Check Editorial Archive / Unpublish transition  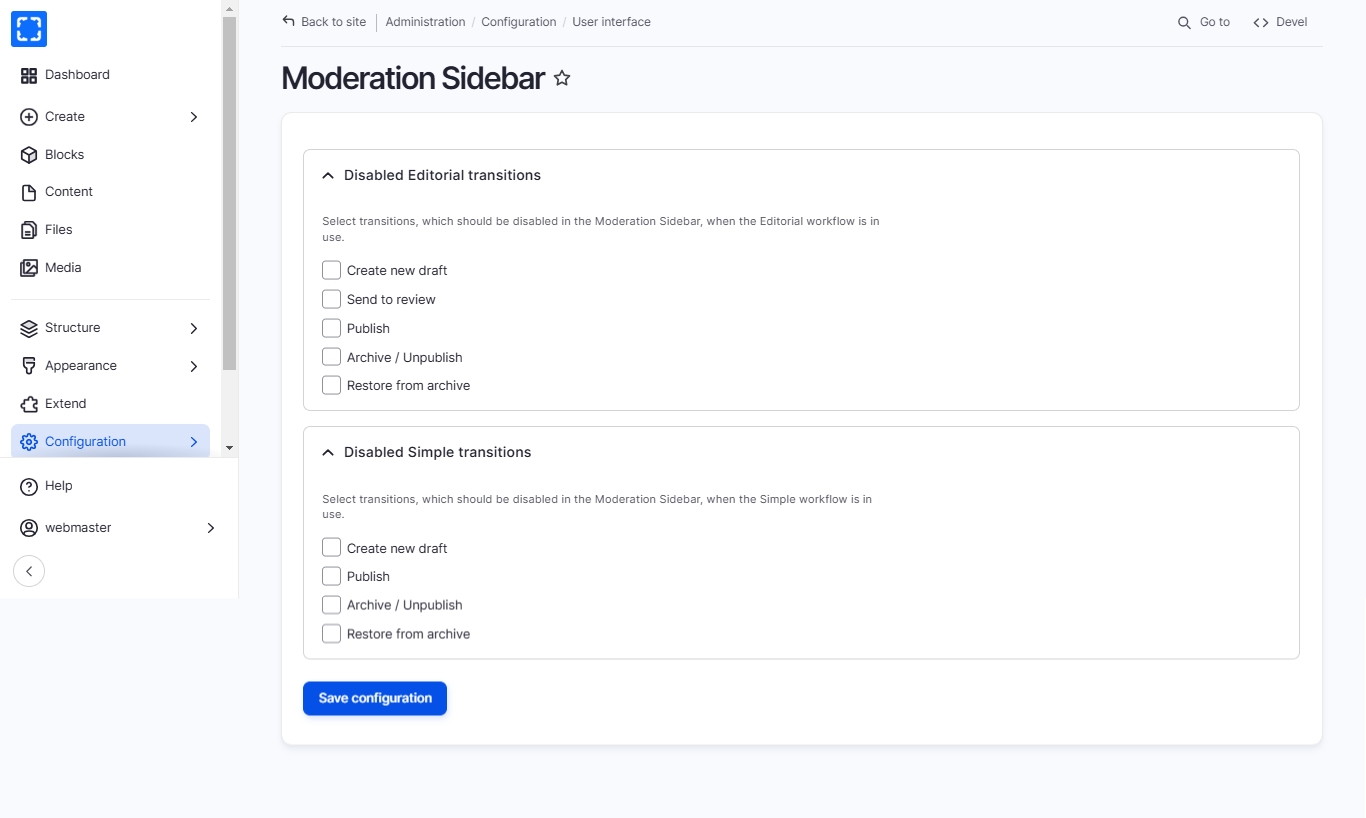tap(332, 357)
